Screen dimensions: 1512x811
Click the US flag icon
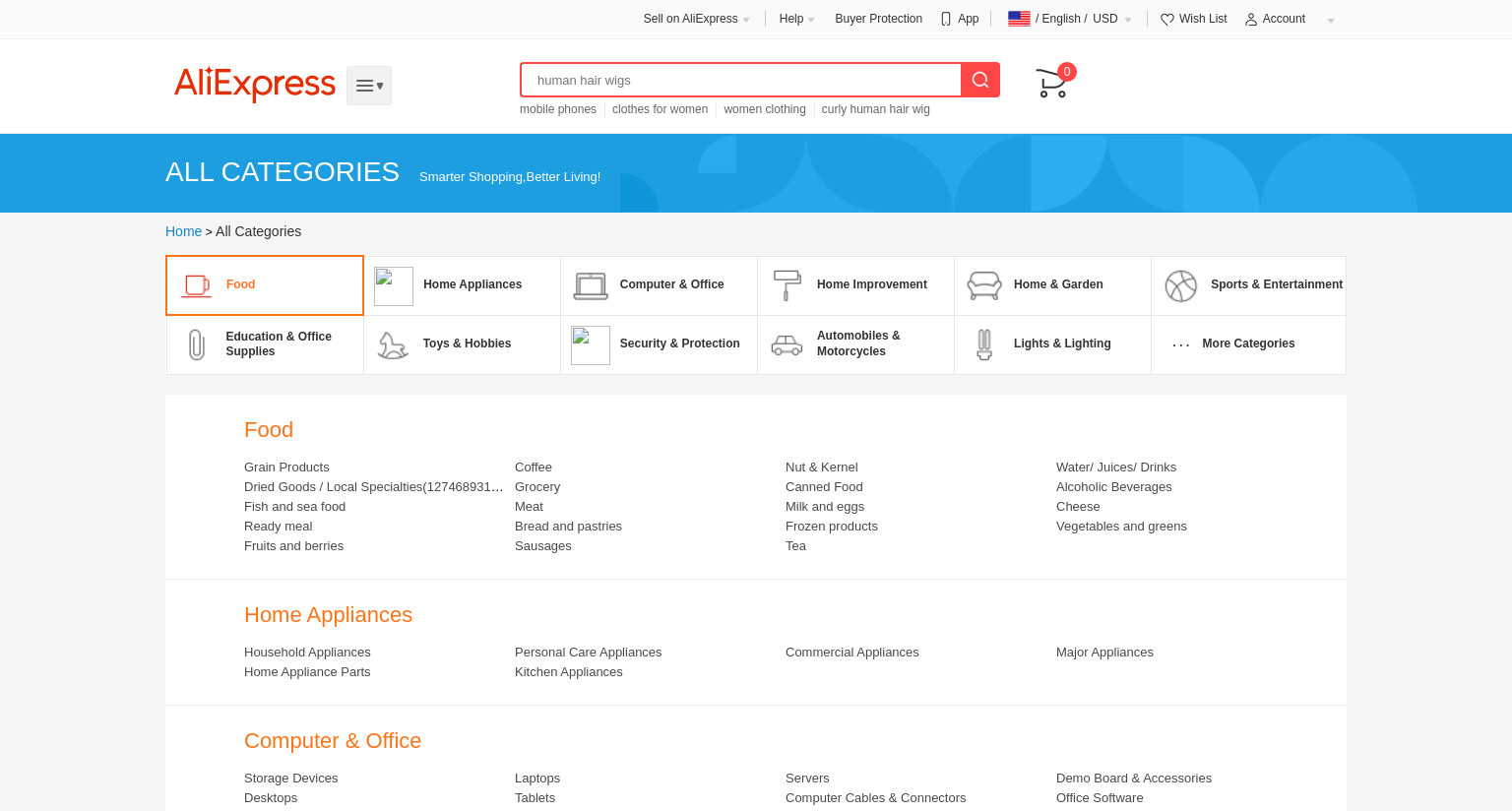[1019, 19]
